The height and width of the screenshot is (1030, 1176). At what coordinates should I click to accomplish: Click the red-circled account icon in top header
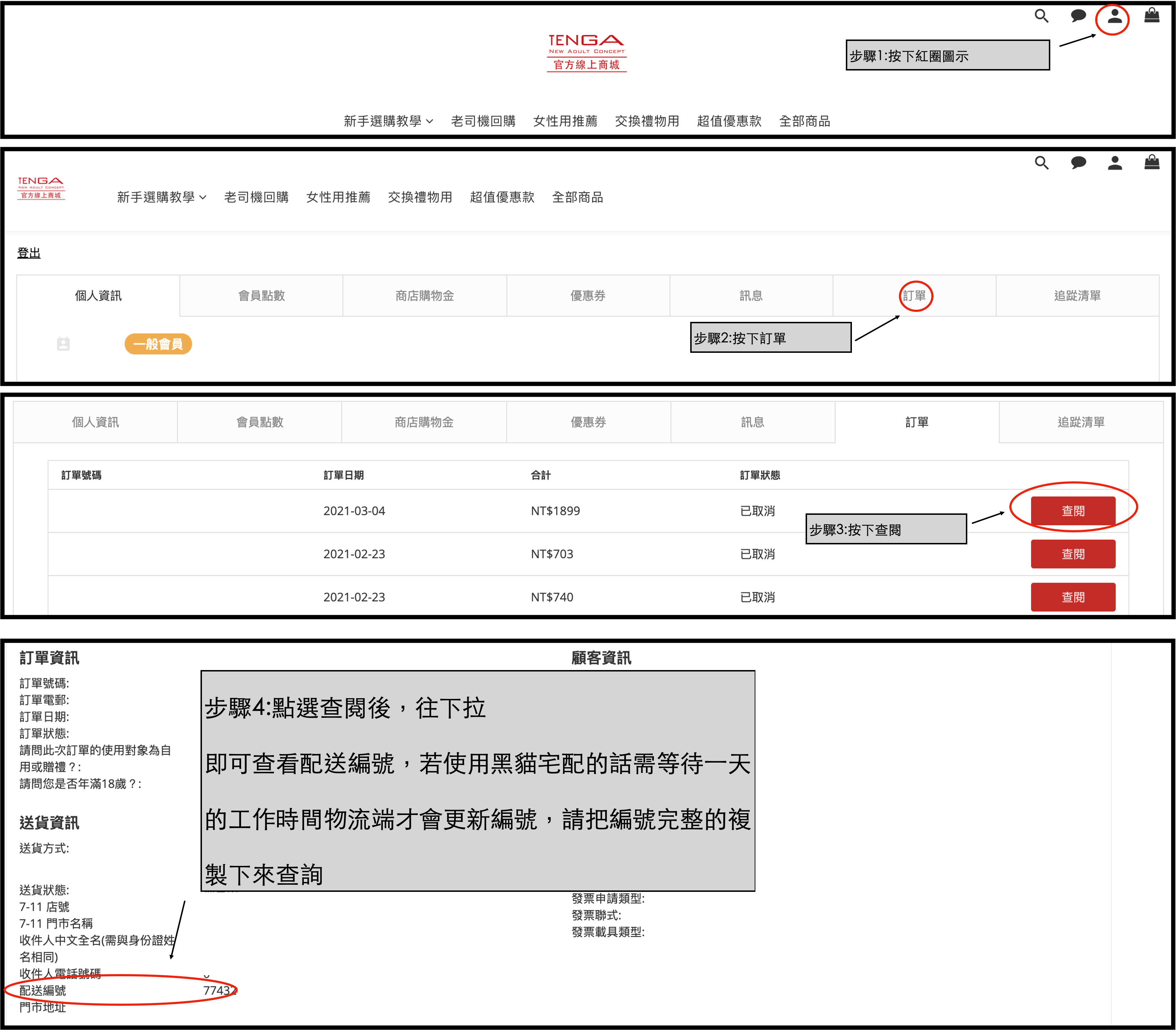(1114, 17)
